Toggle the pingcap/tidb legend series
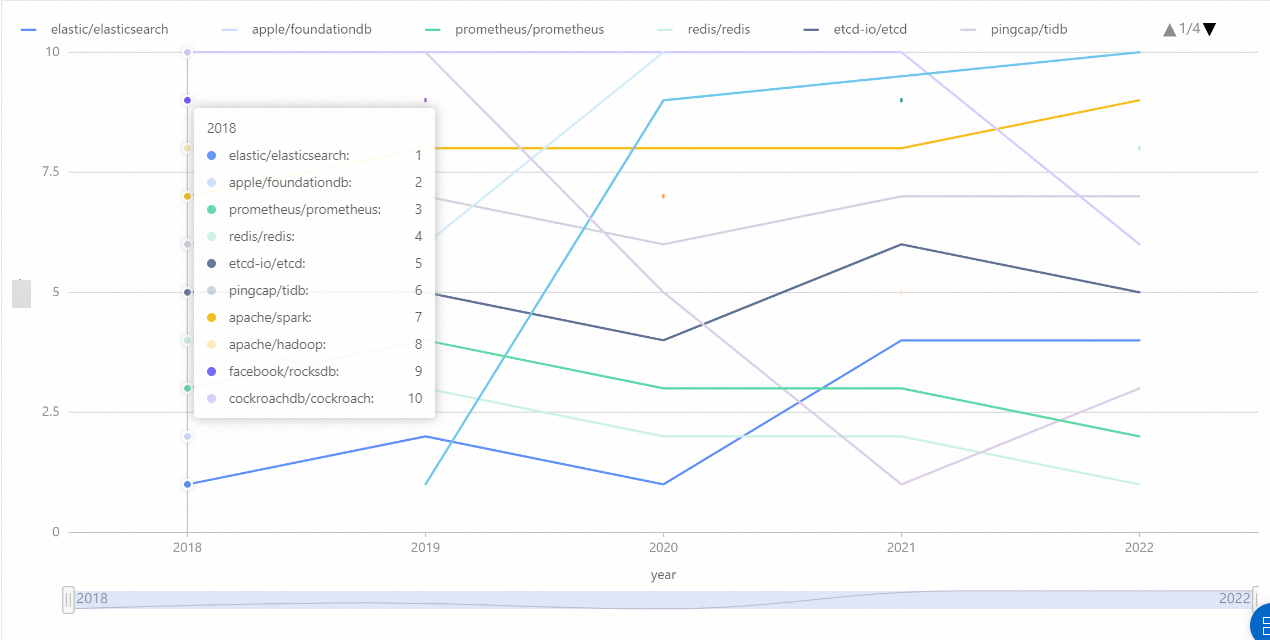Viewport: 1270px width, 640px height. [1013, 29]
